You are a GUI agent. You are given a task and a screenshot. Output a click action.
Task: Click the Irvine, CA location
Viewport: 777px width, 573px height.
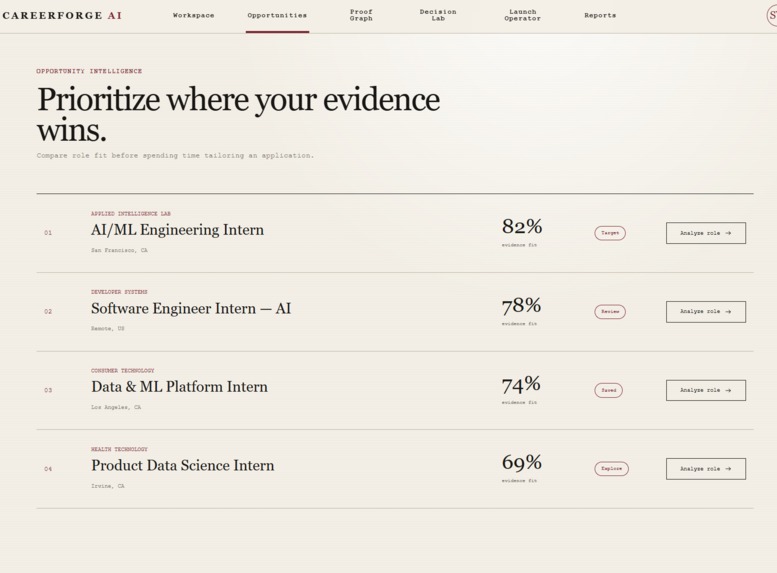(108, 486)
